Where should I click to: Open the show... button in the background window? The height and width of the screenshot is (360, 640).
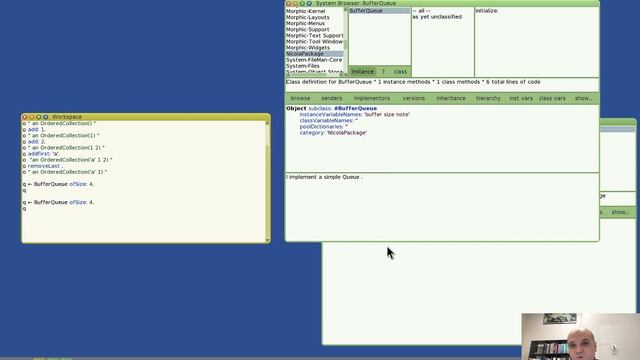[620, 212]
